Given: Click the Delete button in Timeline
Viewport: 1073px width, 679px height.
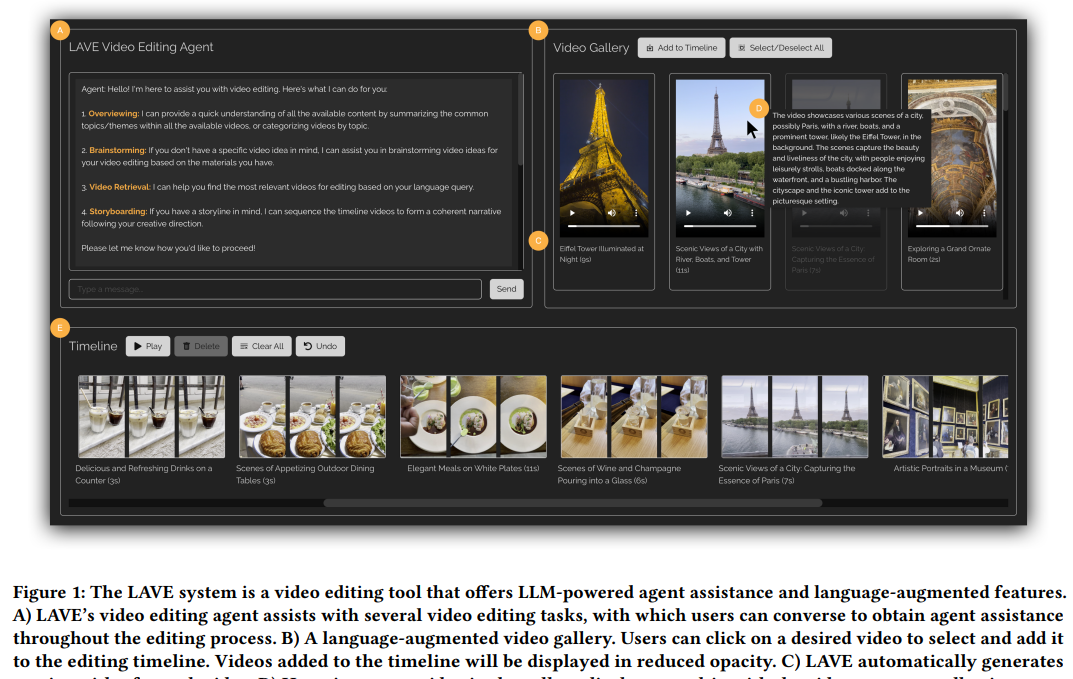Looking at the screenshot, I should (201, 346).
